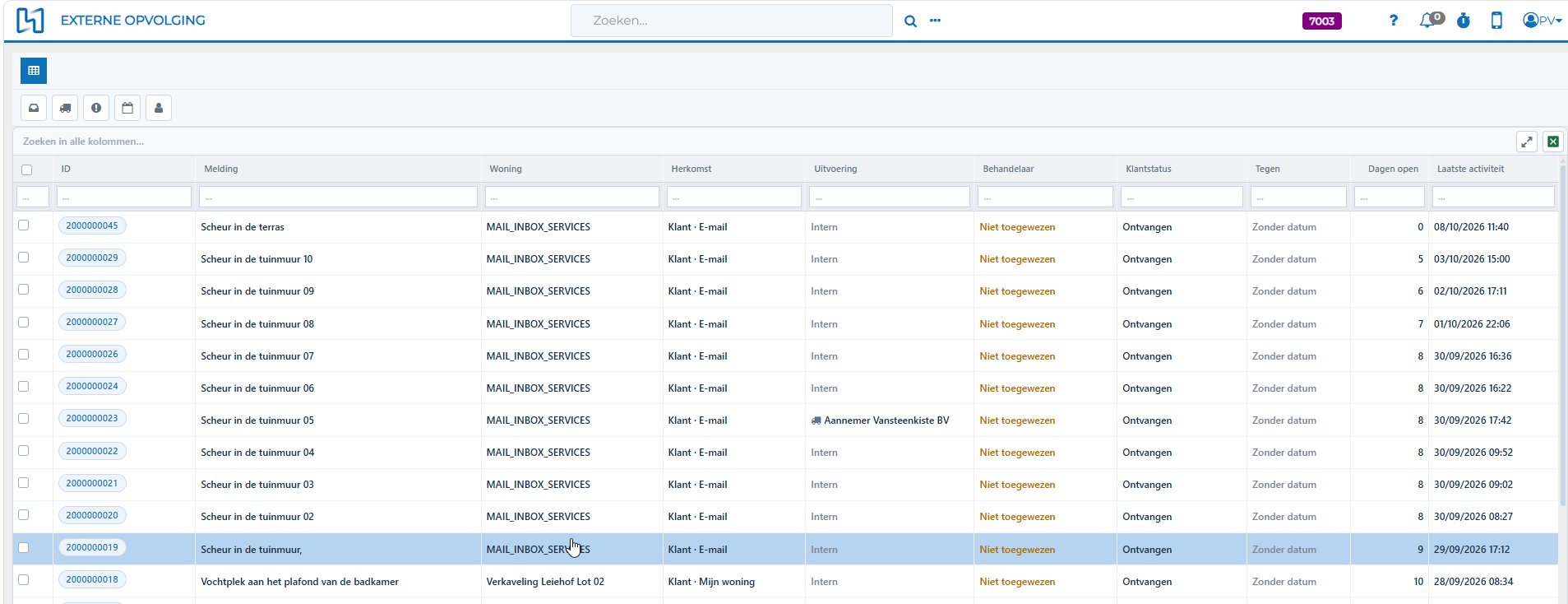The height and width of the screenshot is (604, 1568).
Task: Open ticket 2000000024 link
Action: [x=92, y=386]
